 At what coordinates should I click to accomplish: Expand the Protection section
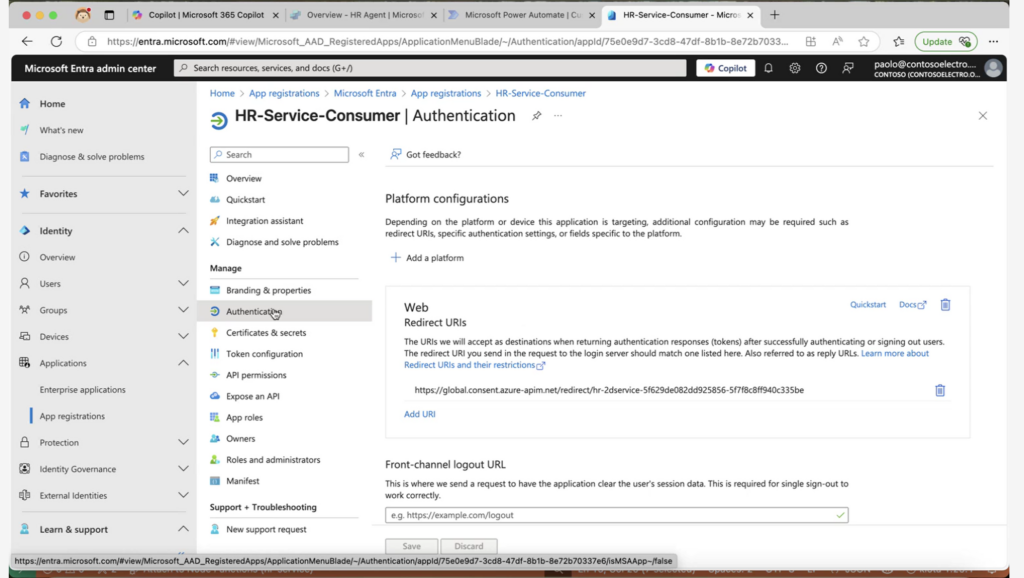pyautogui.click(x=184, y=442)
